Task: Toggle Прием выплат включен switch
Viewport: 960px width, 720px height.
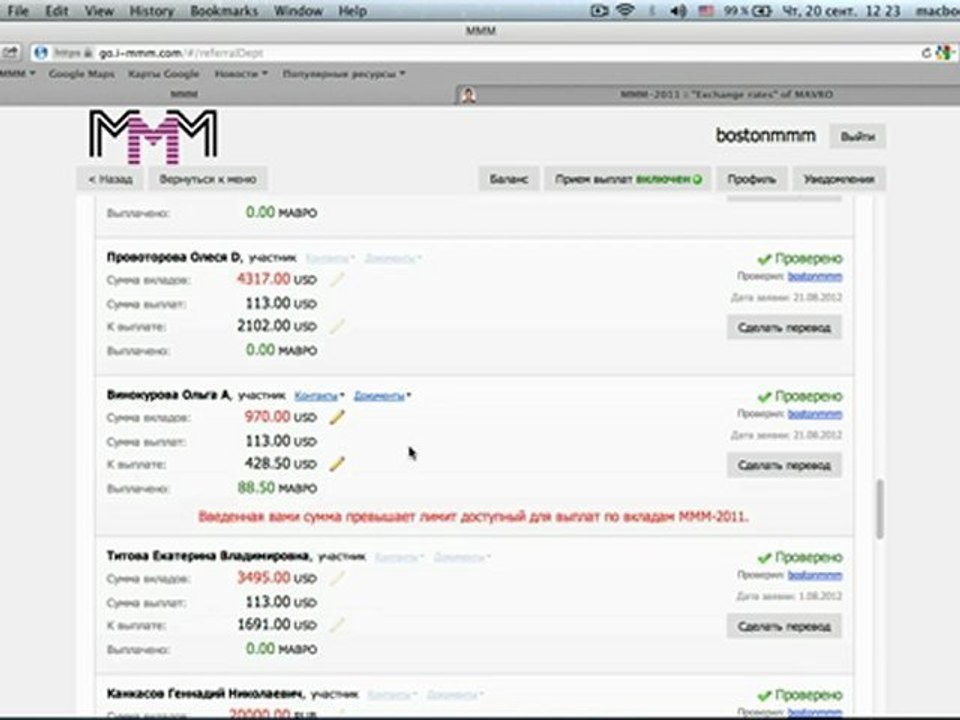Action: tap(628, 179)
